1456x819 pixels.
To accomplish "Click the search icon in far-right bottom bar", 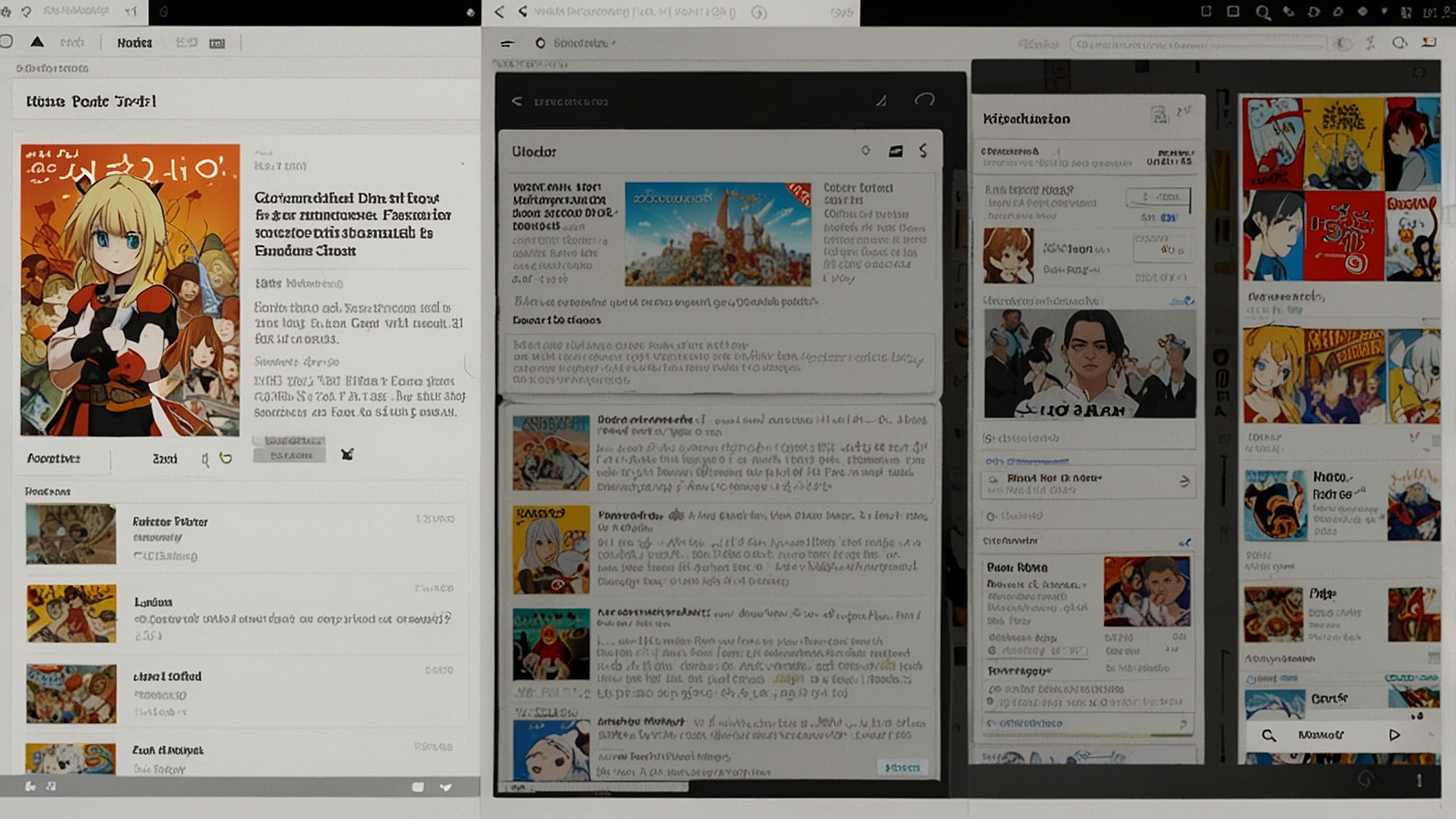I will tap(1269, 735).
